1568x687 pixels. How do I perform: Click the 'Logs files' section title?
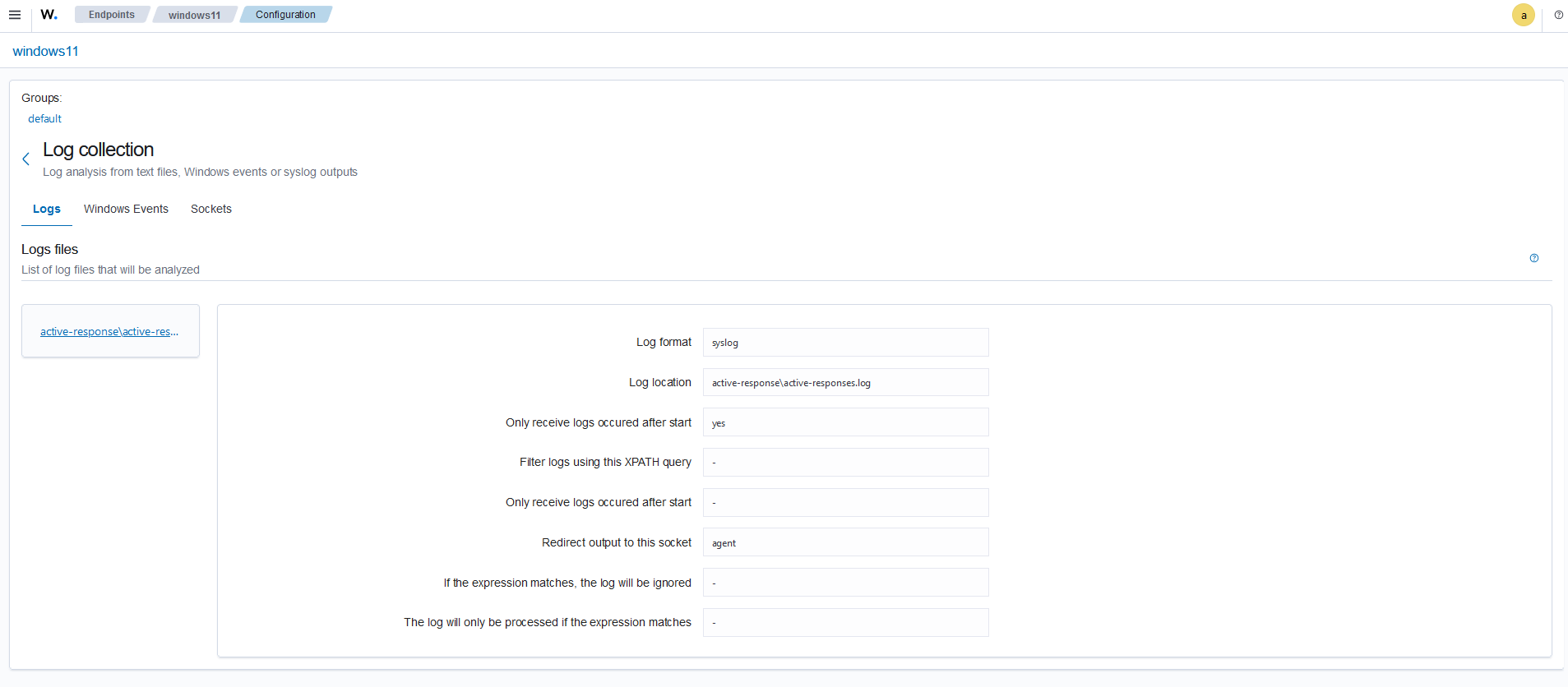49,249
